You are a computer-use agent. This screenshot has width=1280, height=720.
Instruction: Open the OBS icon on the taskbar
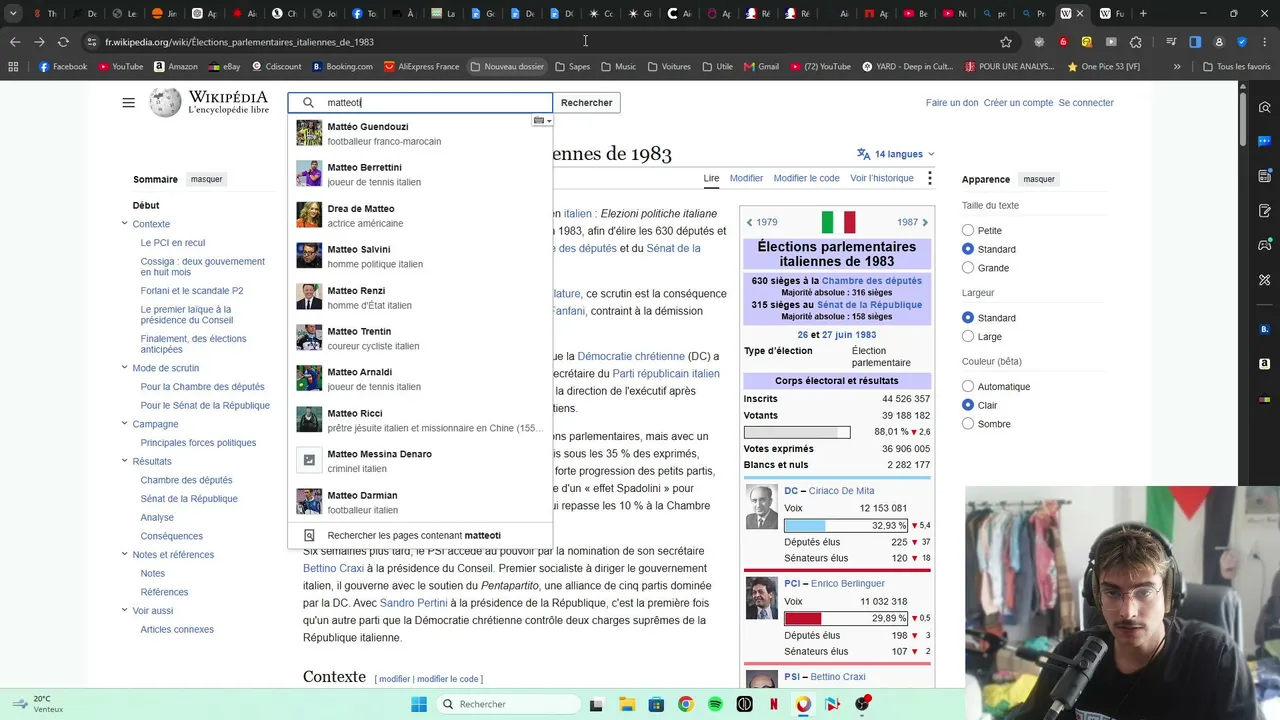point(862,704)
